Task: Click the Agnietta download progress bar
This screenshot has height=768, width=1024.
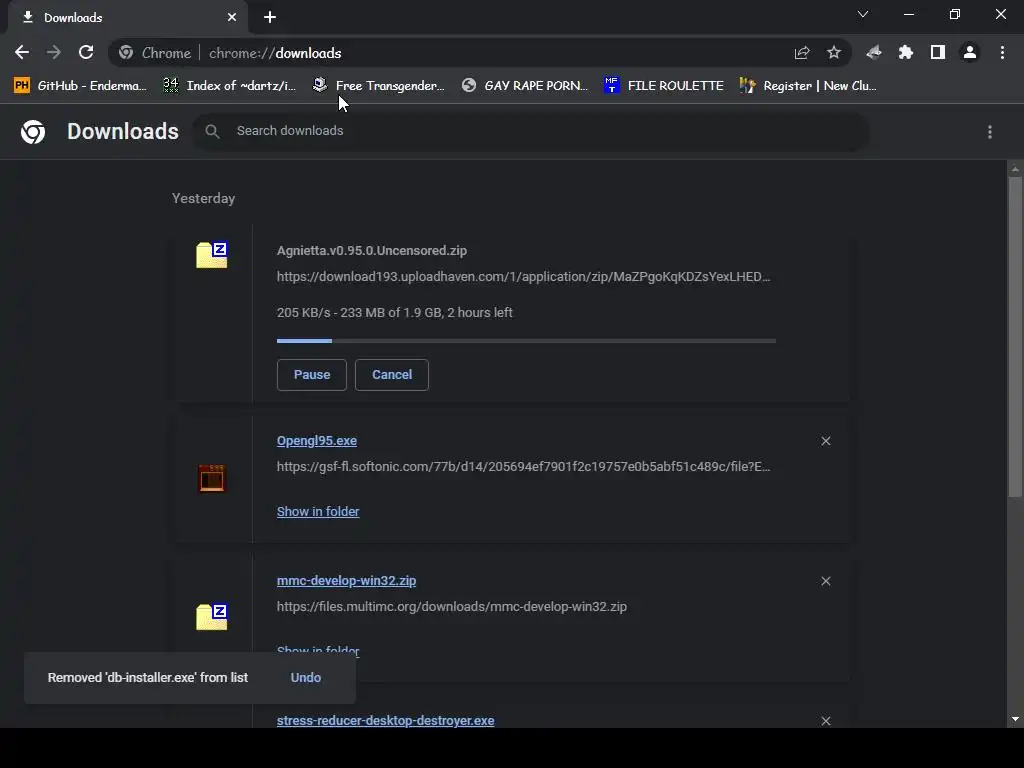Action: [x=526, y=341]
